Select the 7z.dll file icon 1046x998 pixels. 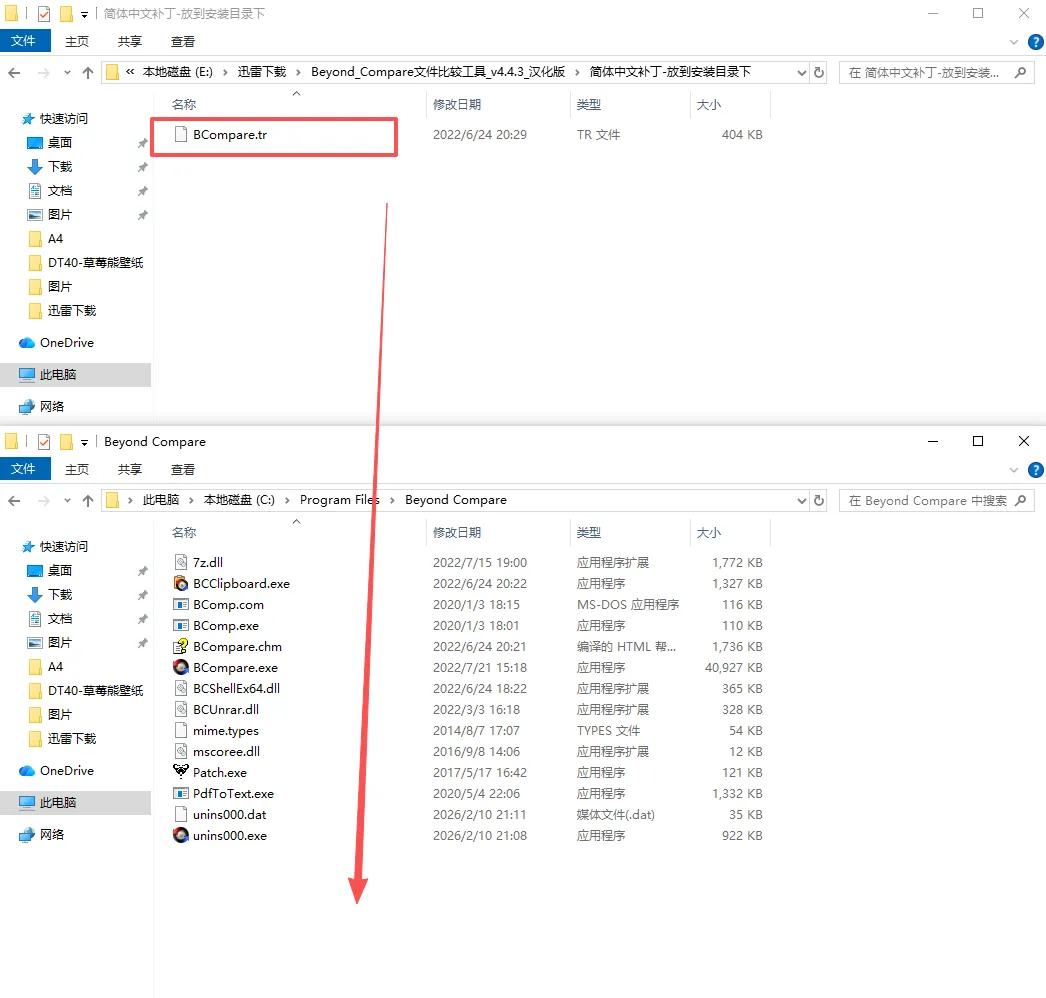[181, 562]
